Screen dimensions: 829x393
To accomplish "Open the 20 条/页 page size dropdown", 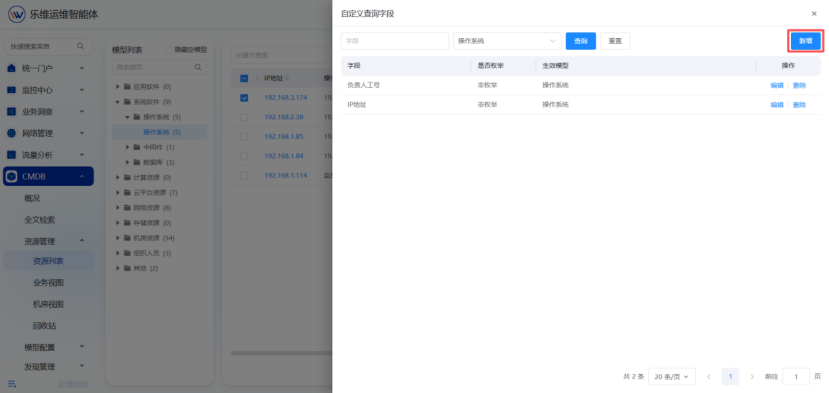I will coord(671,377).
